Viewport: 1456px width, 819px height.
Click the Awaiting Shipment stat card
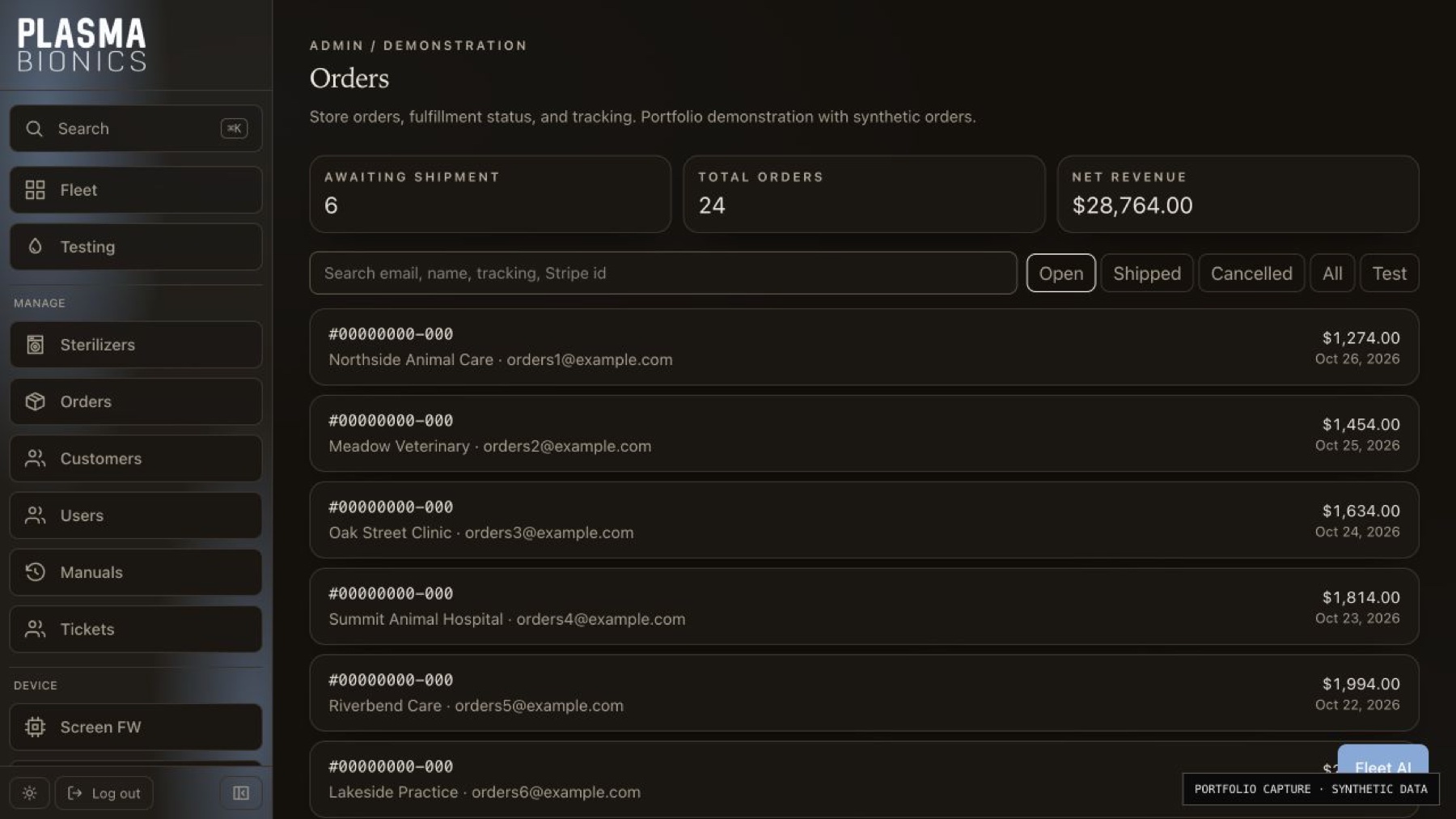(x=490, y=194)
